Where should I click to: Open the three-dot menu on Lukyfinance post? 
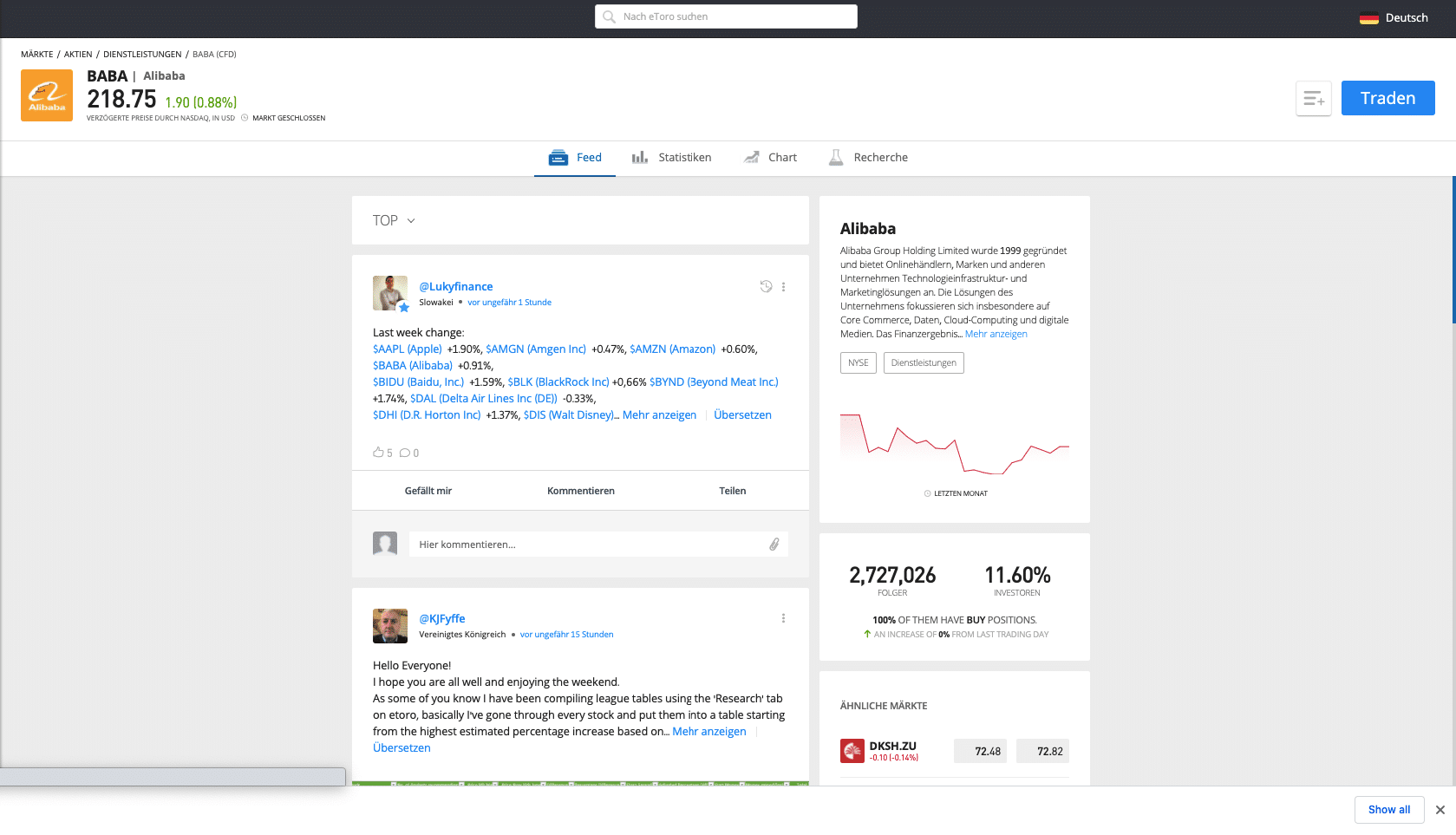click(x=783, y=286)
